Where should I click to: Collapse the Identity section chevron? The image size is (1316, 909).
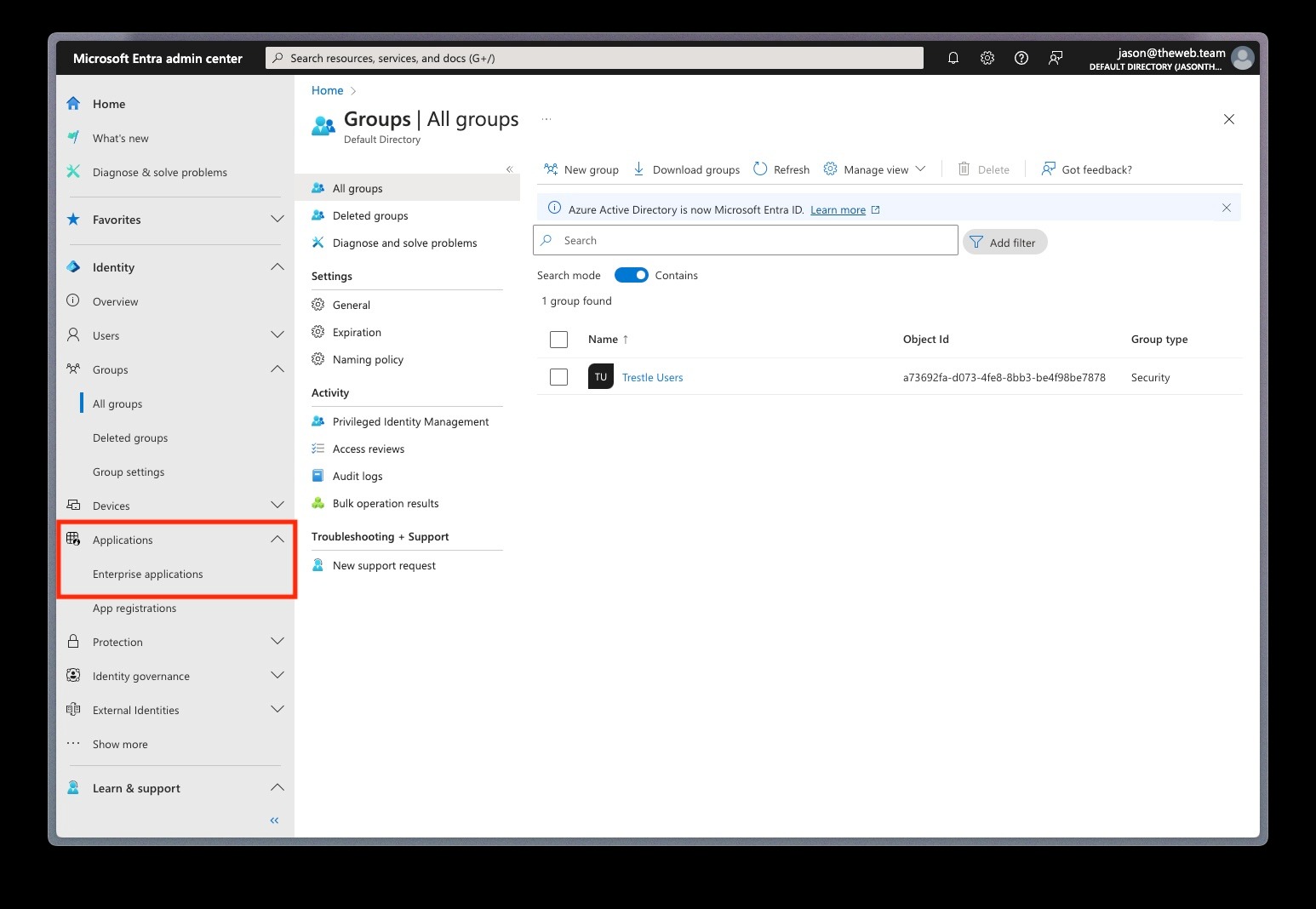pyautogui.click(x=278, y=267)
